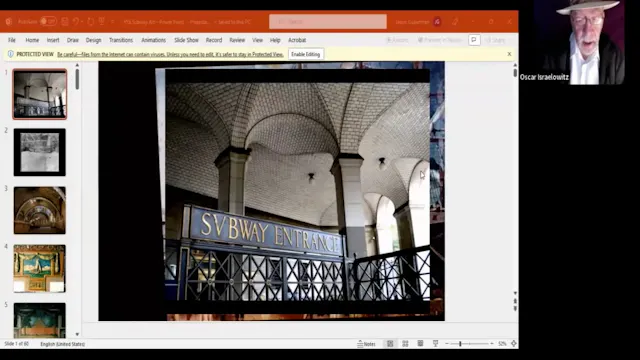This screenshot has width=640, height=360.
Task: Toggle the AutoSave switch
Action: point(48,21)
